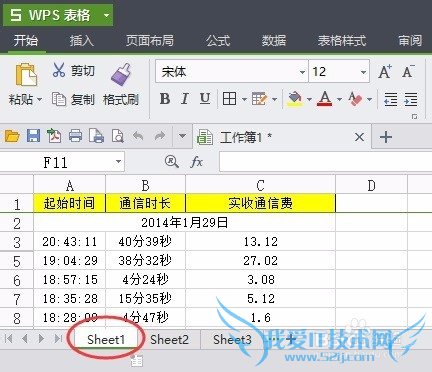Select row 3 header

point(17,242)
